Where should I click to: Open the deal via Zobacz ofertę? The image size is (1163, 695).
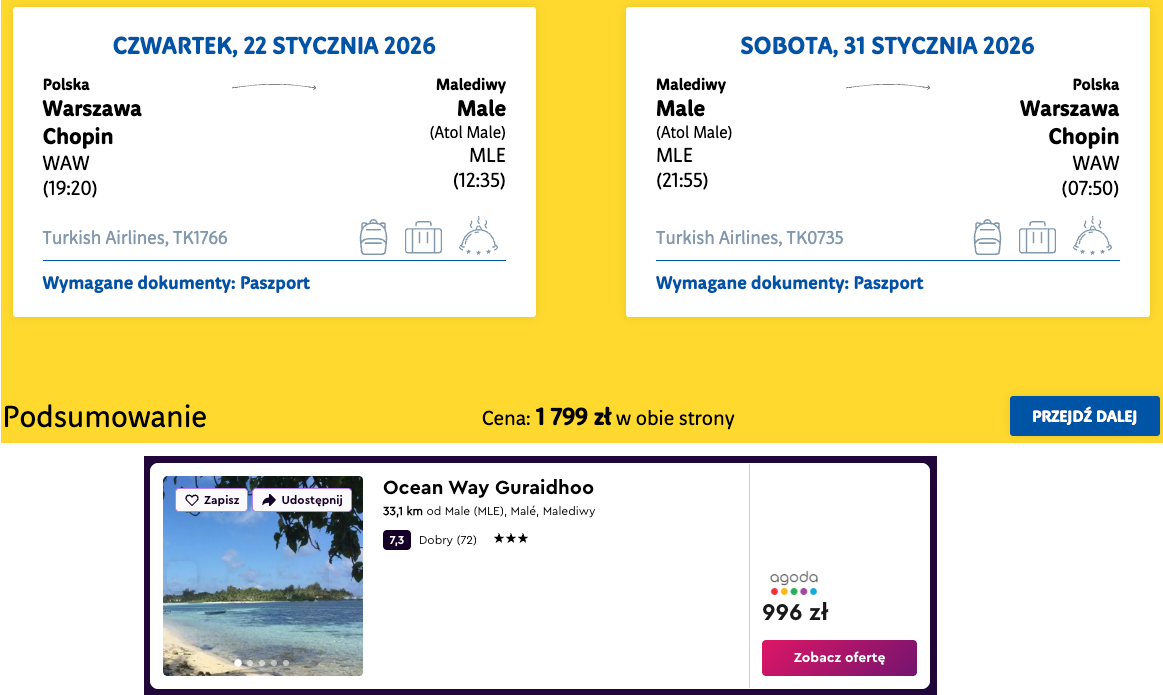point(839,658)
